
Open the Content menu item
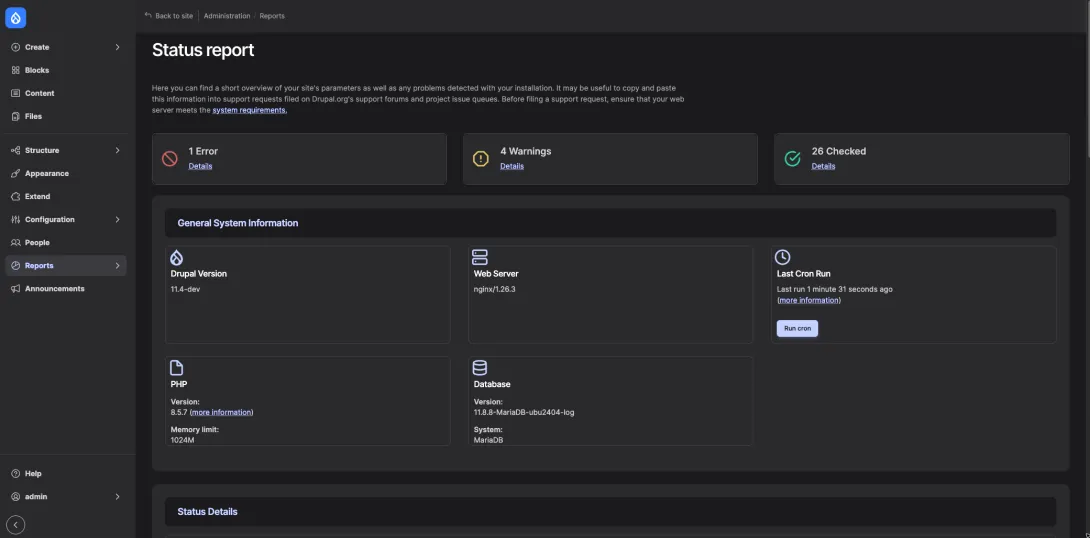(66, 93)
